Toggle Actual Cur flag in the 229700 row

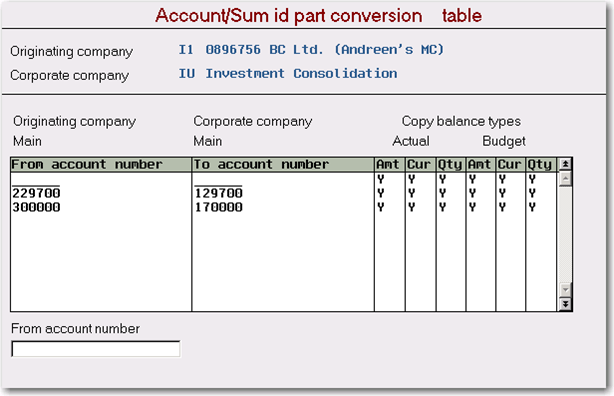pos(411,193)
